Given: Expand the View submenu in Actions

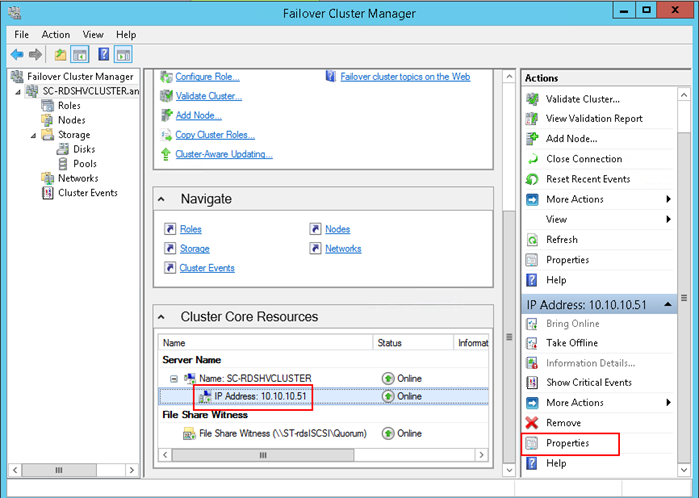Looking at the screenshot, I should pos(668,219).
